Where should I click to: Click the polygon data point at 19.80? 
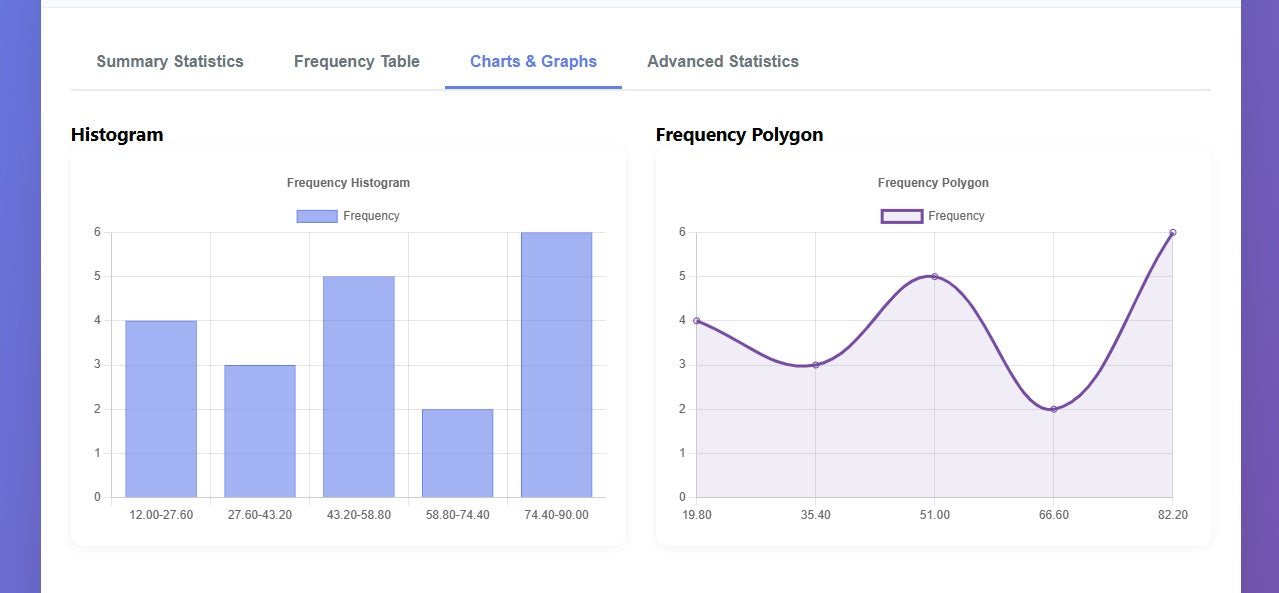(x=696, y=320)
